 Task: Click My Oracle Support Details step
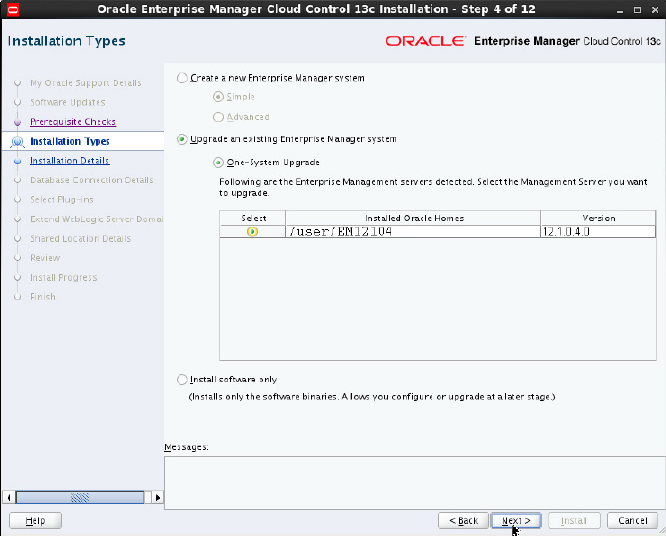tap(85, 83)
